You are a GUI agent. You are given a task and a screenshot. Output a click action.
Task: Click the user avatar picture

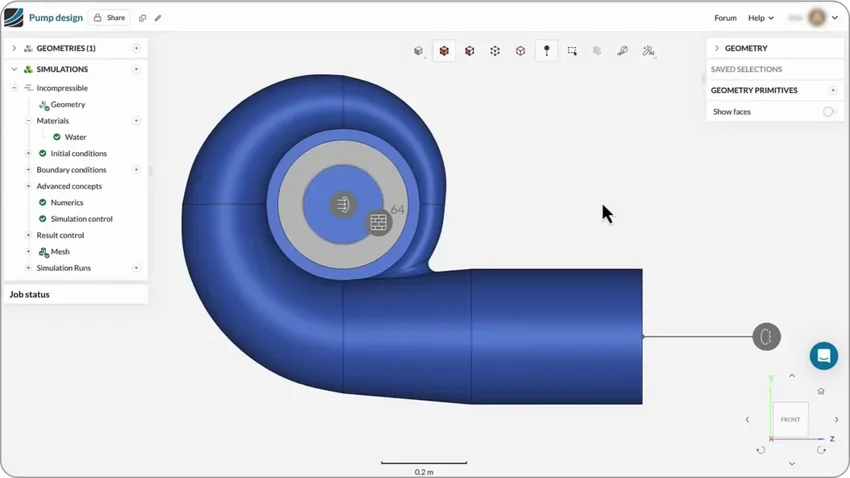817,18
